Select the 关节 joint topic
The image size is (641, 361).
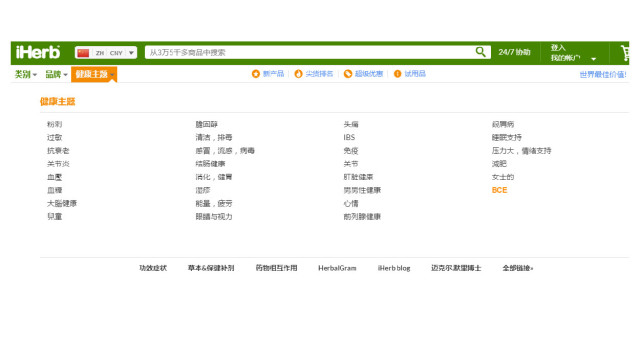click(x=351, y=164)
